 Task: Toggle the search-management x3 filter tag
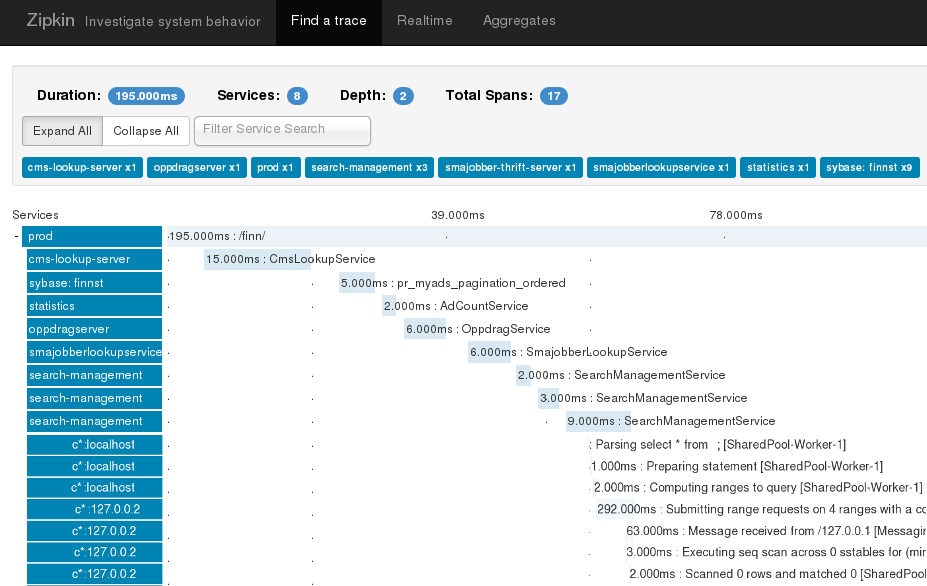tap(369, 168)
